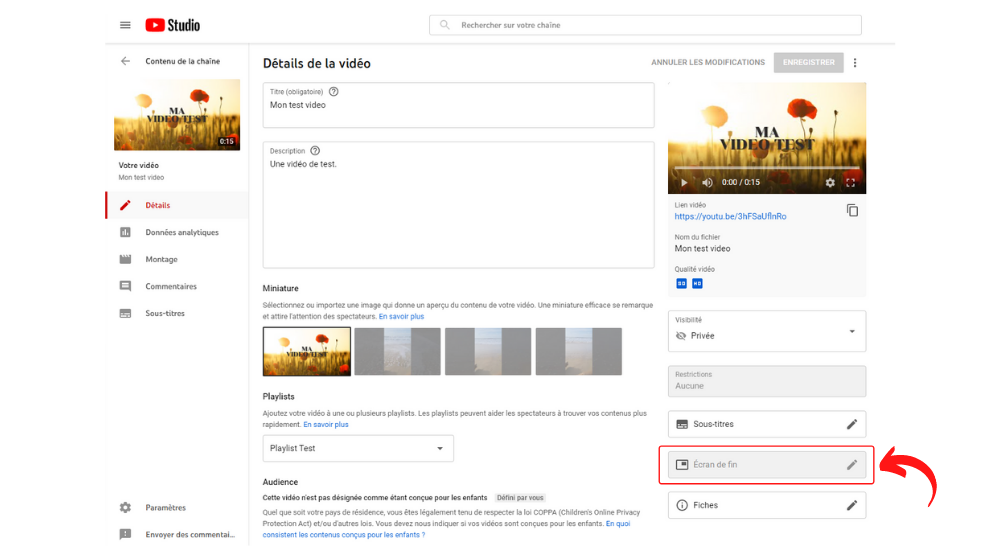
Task: Click the feedback exclamation icon
Action: click(125, 534)
